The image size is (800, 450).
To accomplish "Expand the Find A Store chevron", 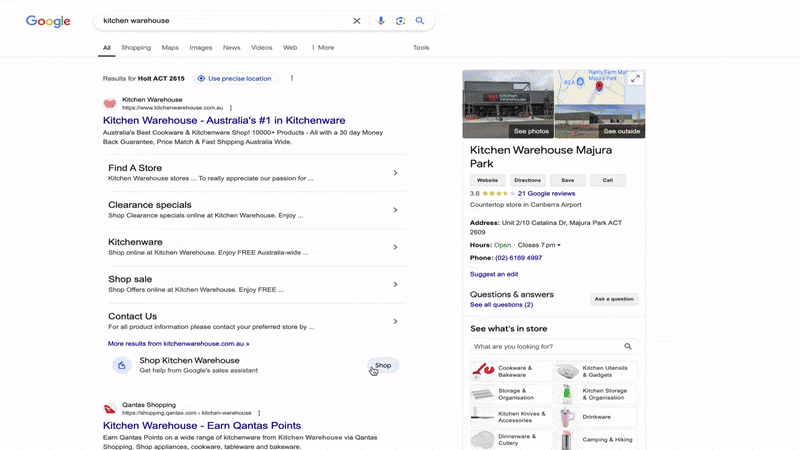I will (x=395, y=173).
